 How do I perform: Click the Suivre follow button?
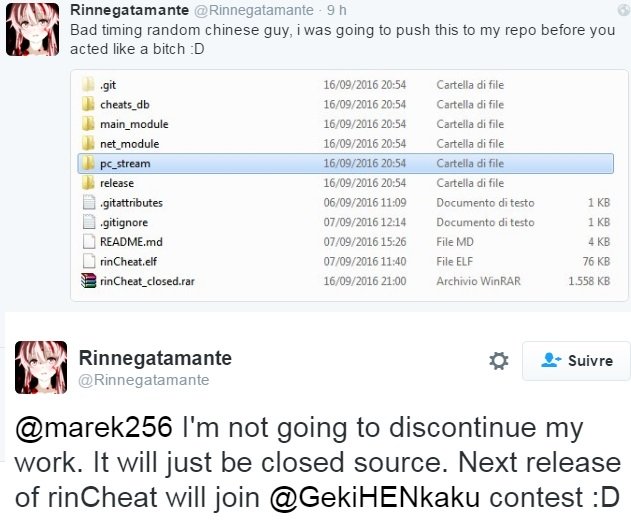(576, 361)
